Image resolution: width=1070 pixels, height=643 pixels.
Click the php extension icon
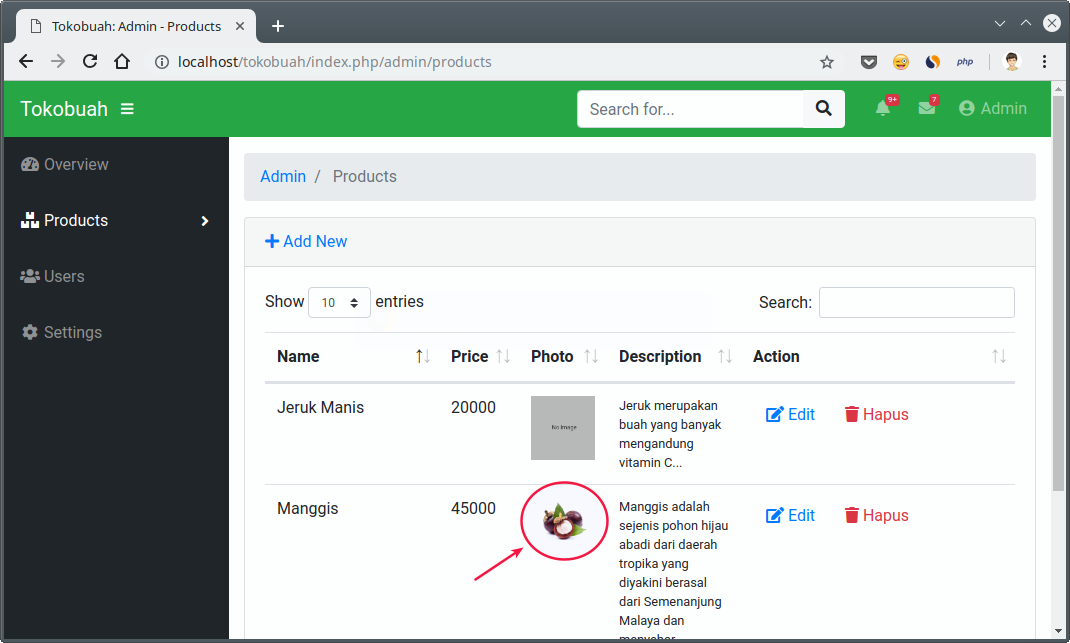[965, 62]
